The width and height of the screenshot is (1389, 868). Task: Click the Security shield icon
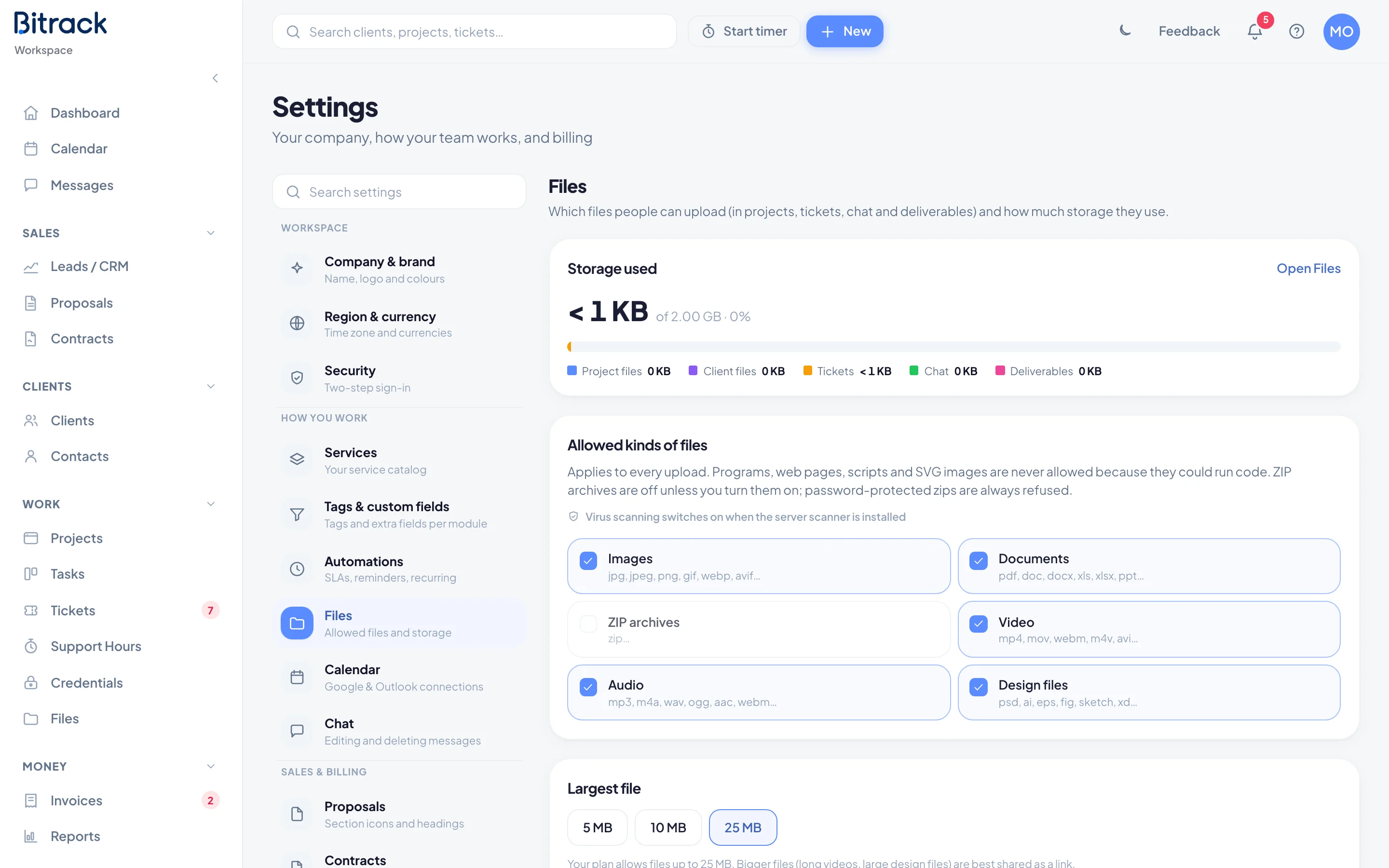[297, 378]
